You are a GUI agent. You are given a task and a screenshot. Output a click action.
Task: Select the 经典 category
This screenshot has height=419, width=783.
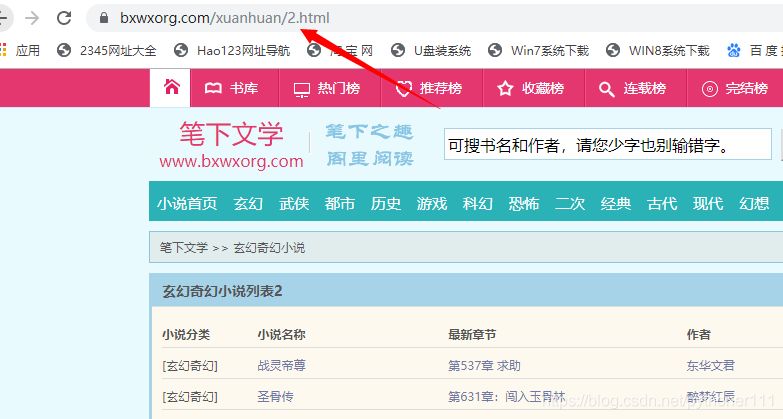point(616,204)
